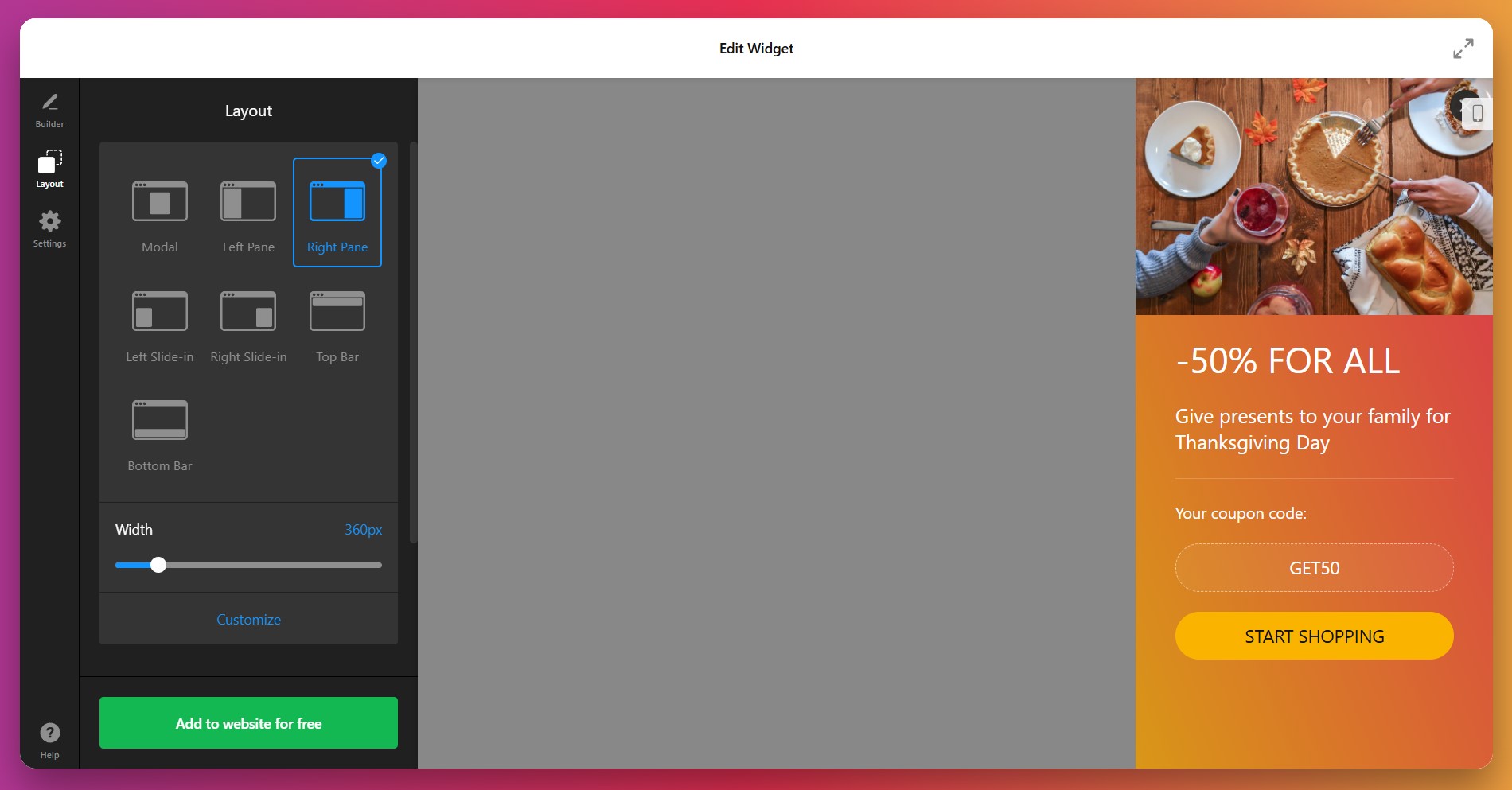Click the GET50 coupon code field
Image resolution: width=1512 pixels, height=790 pixels.
[x=1313, y=567]
